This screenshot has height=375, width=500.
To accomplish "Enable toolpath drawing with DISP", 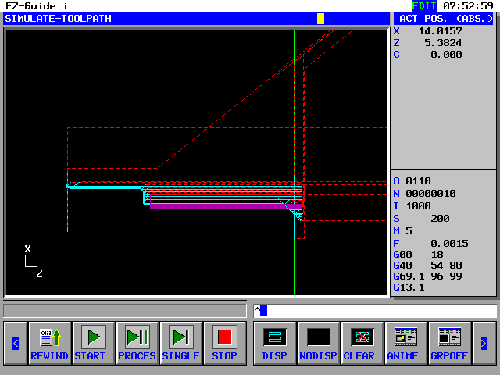I will [274, 343].
